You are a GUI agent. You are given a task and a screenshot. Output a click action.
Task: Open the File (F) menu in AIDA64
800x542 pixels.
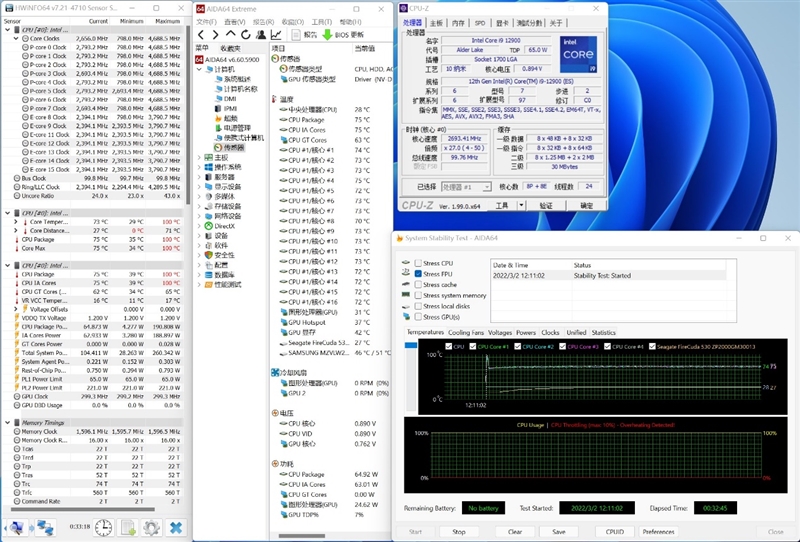pos(206,21)
